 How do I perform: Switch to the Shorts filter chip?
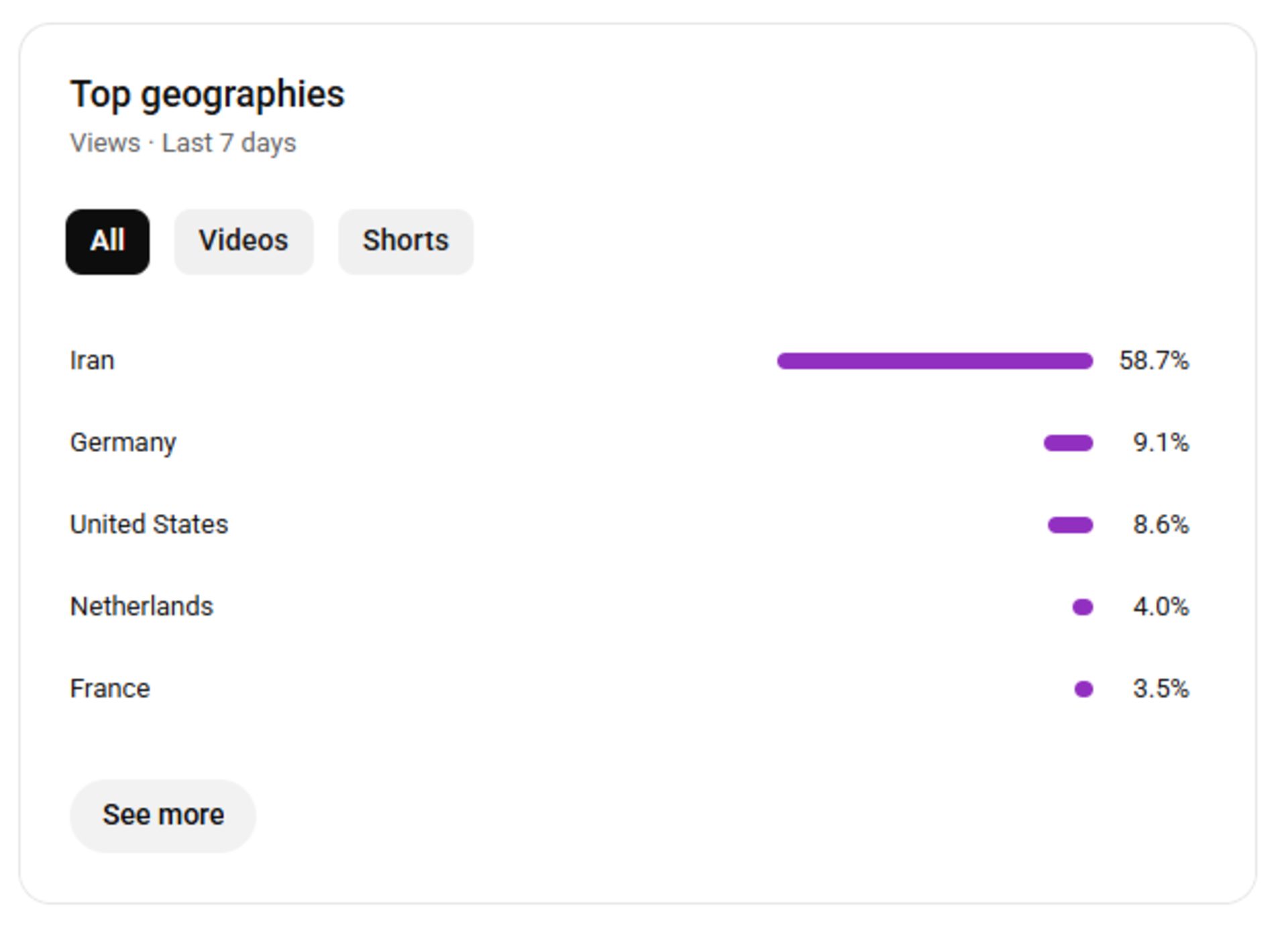[x=405, y=241]
